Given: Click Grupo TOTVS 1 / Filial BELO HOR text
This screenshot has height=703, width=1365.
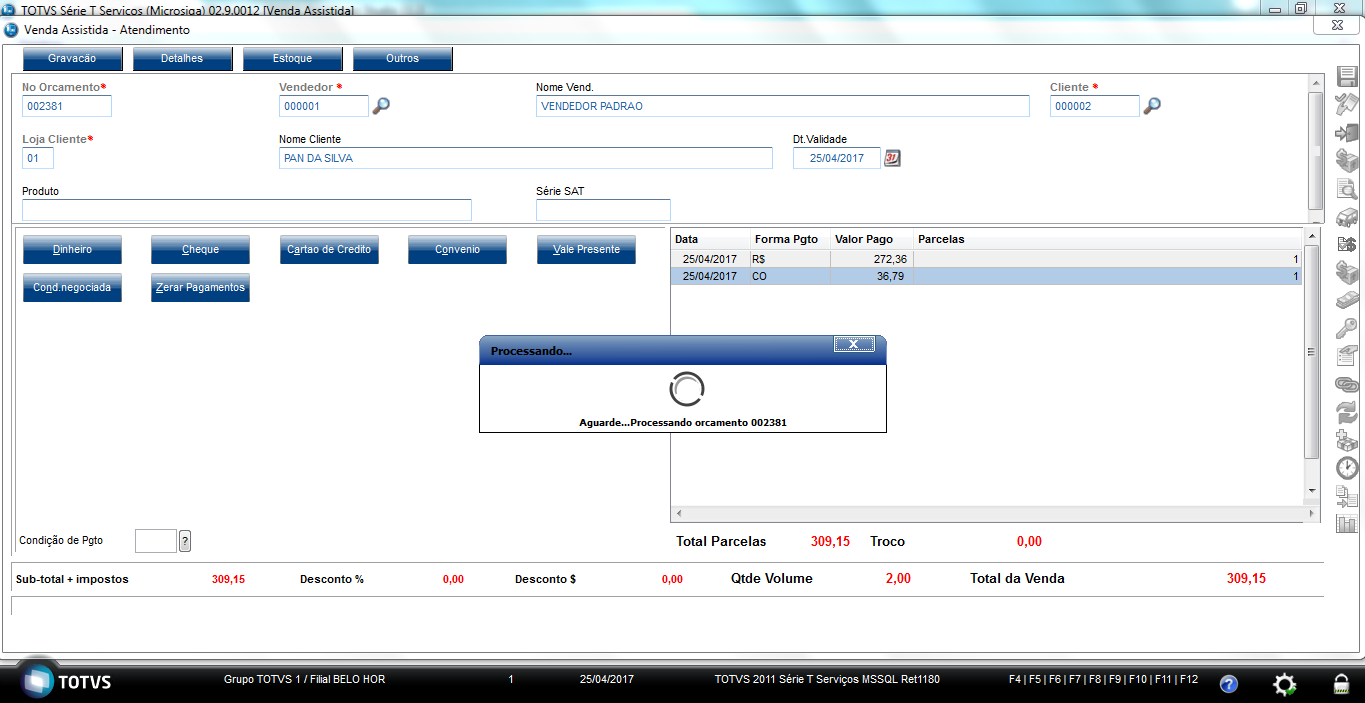Looking at the screenshot, I should [x=304, y=680].
